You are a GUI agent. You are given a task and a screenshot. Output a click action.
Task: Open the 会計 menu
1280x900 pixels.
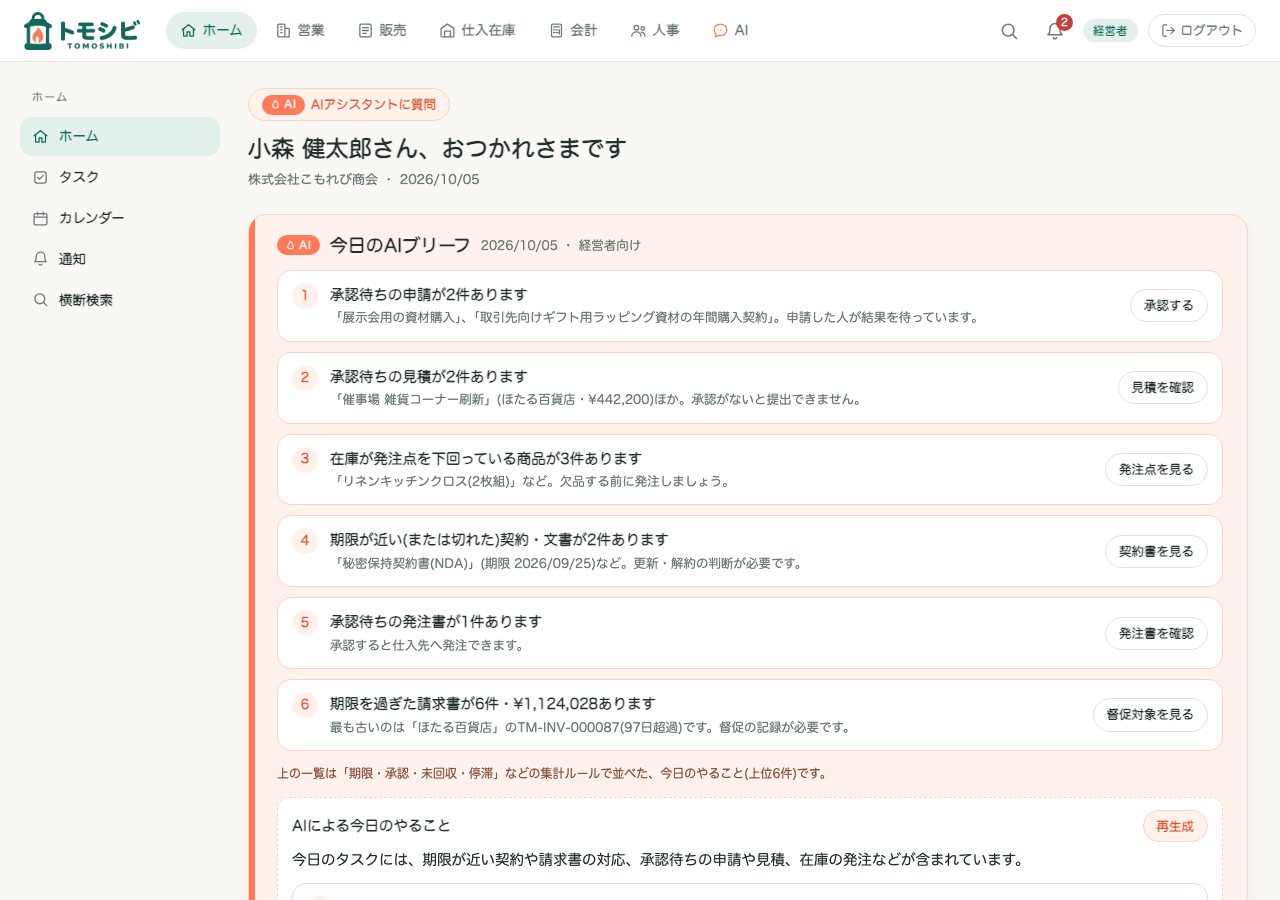click(573, 31)
